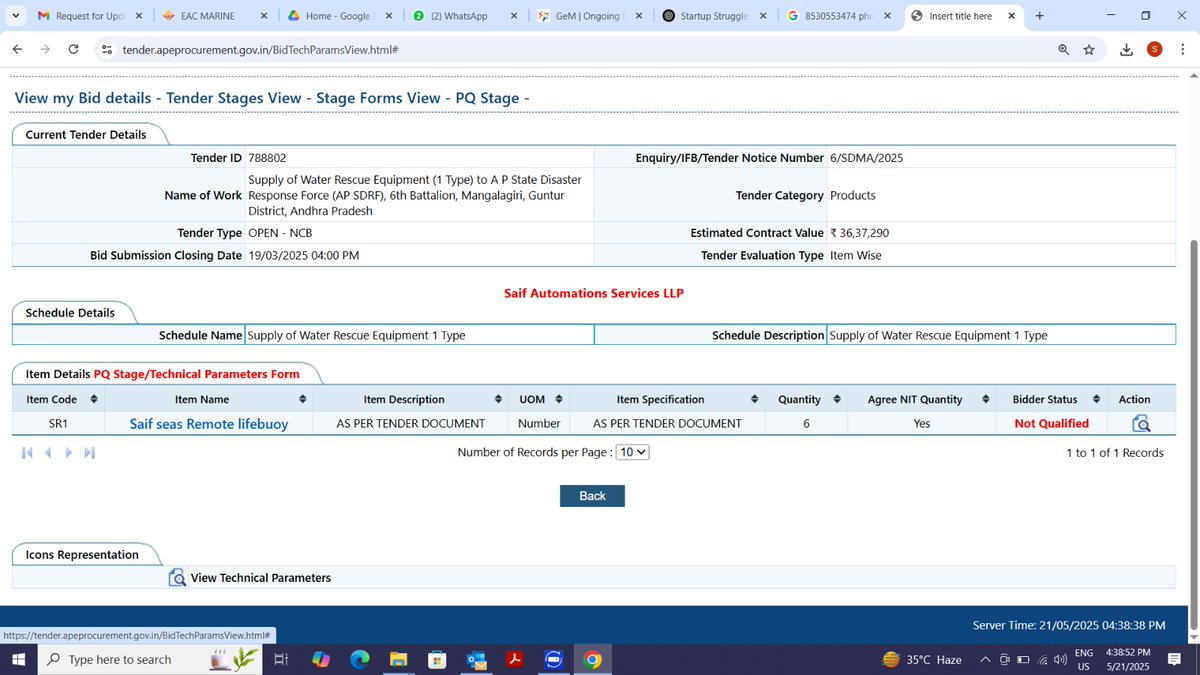Launch Copilot from taskbar
1200x675 pixels.
click(x=320, y=660)
